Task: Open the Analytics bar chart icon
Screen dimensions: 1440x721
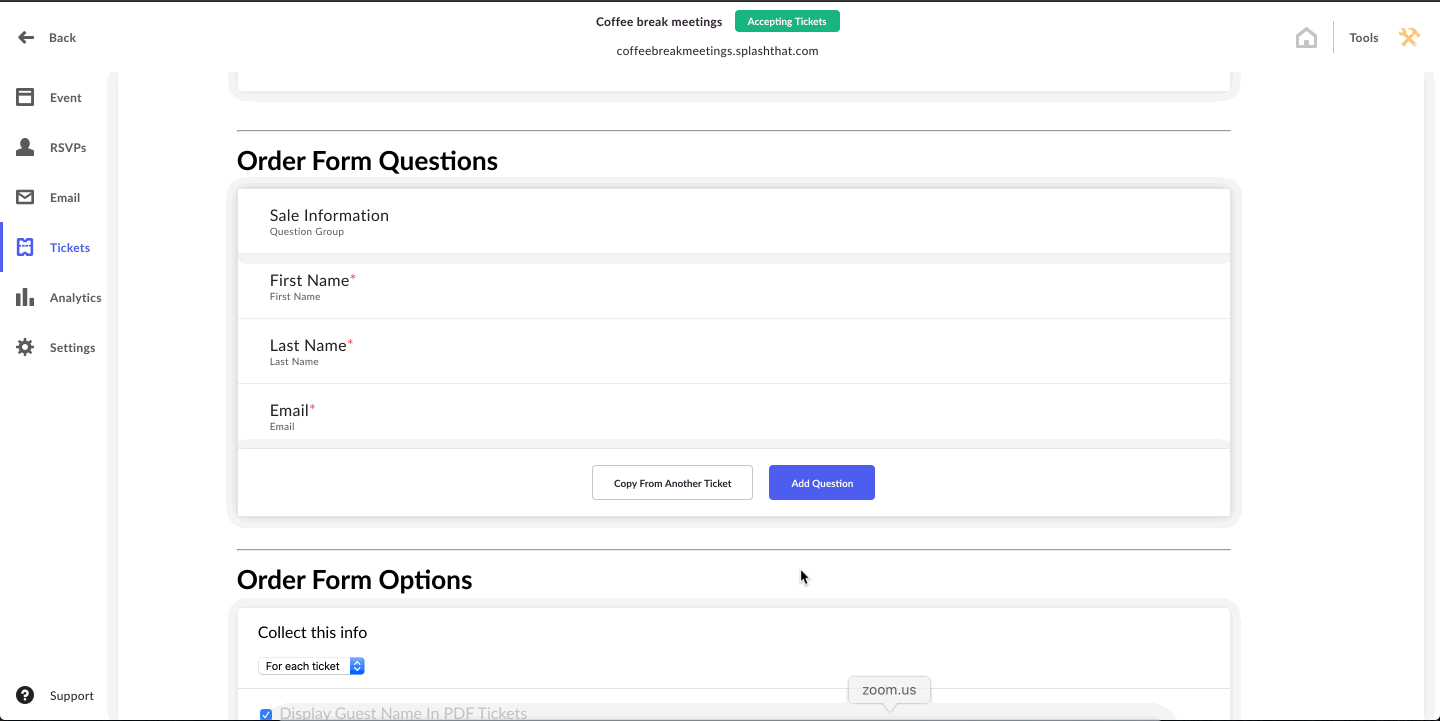Action: click(x=25, y=297)
